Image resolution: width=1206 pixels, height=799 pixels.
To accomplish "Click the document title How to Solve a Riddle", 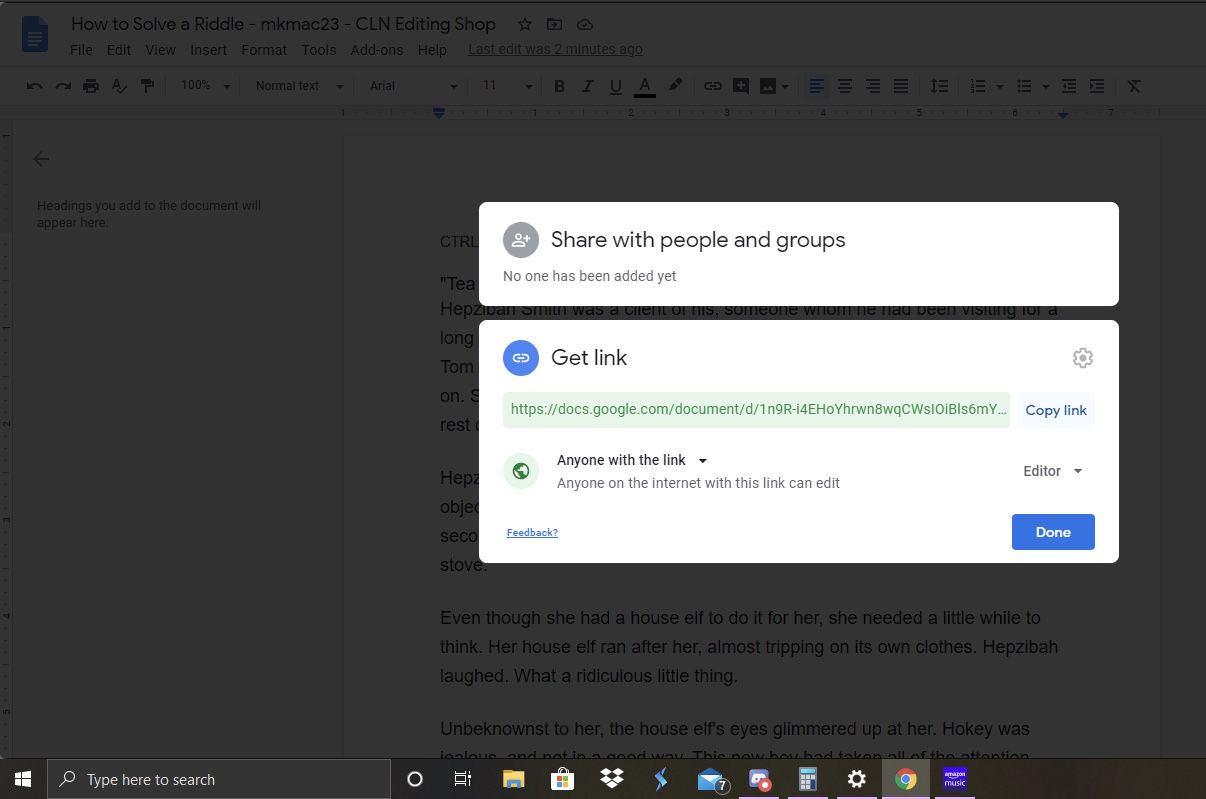I will [x=283, y=24].
